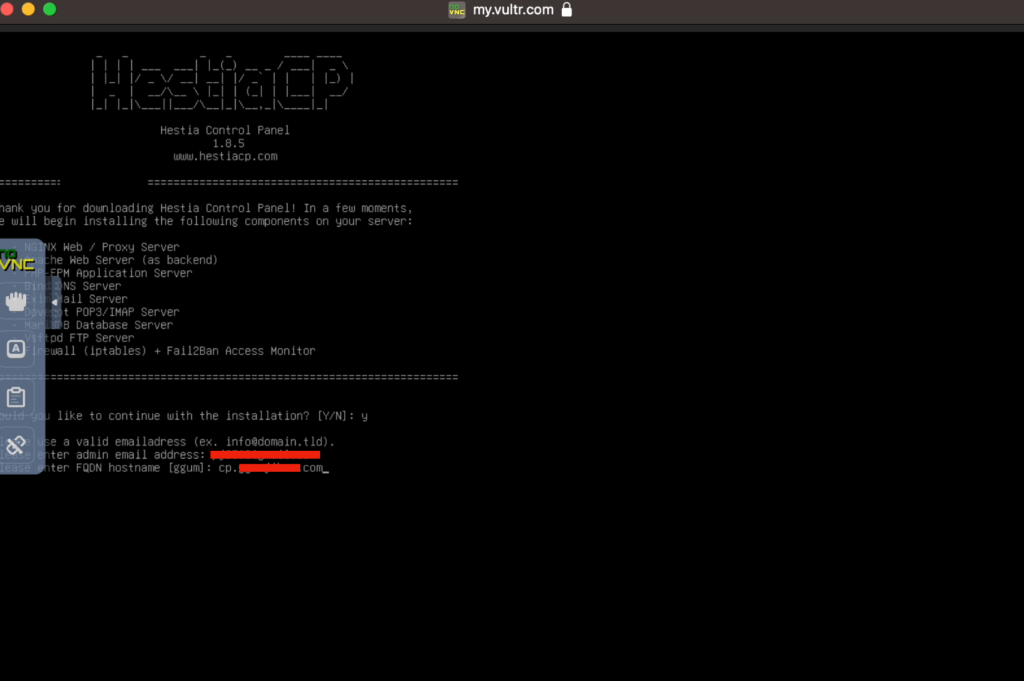Viewport: 1024px width, 681px height.
Task: Click the [Y/N] installation prompt answer
Action: (364, 416)
